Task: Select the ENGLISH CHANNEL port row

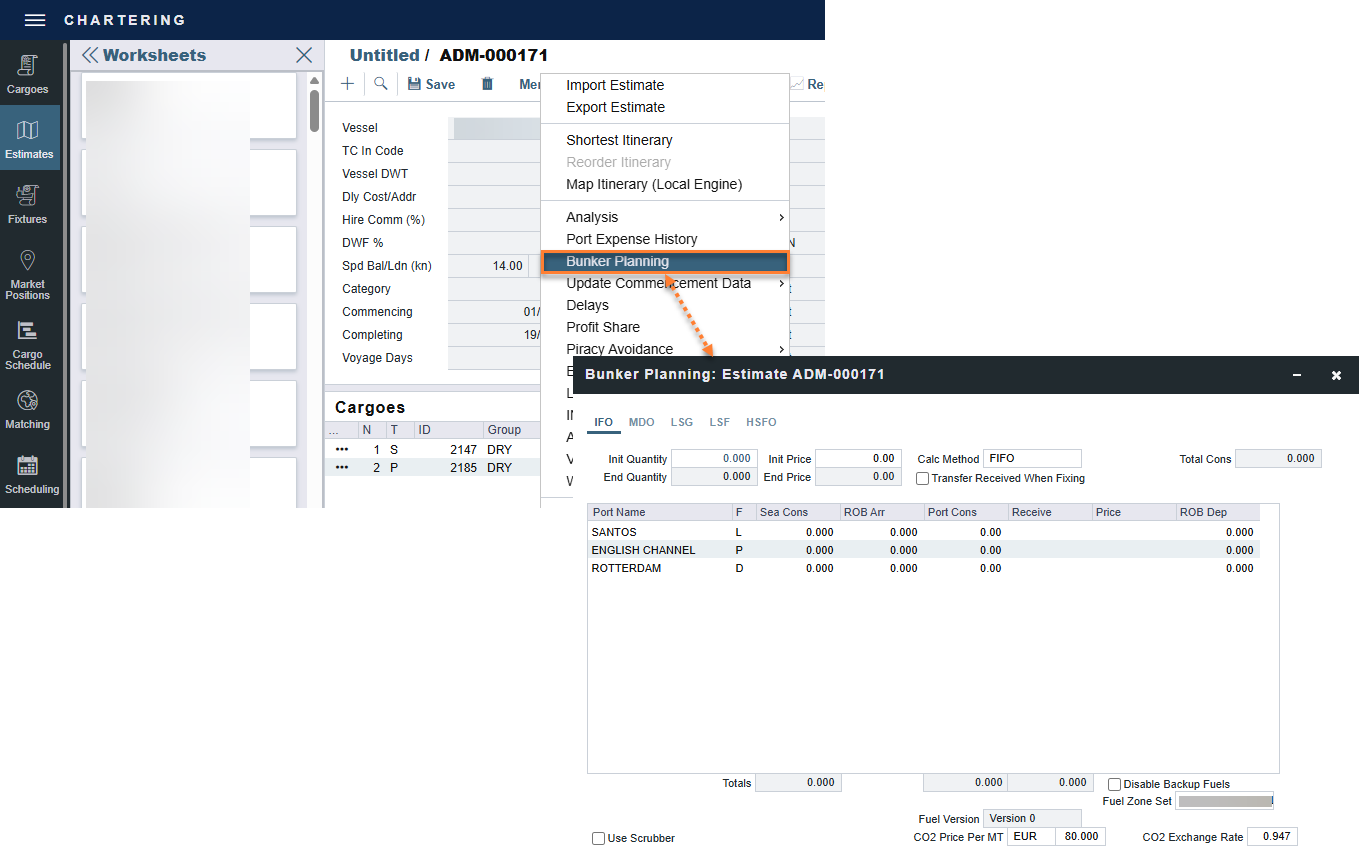Action: 923,550
